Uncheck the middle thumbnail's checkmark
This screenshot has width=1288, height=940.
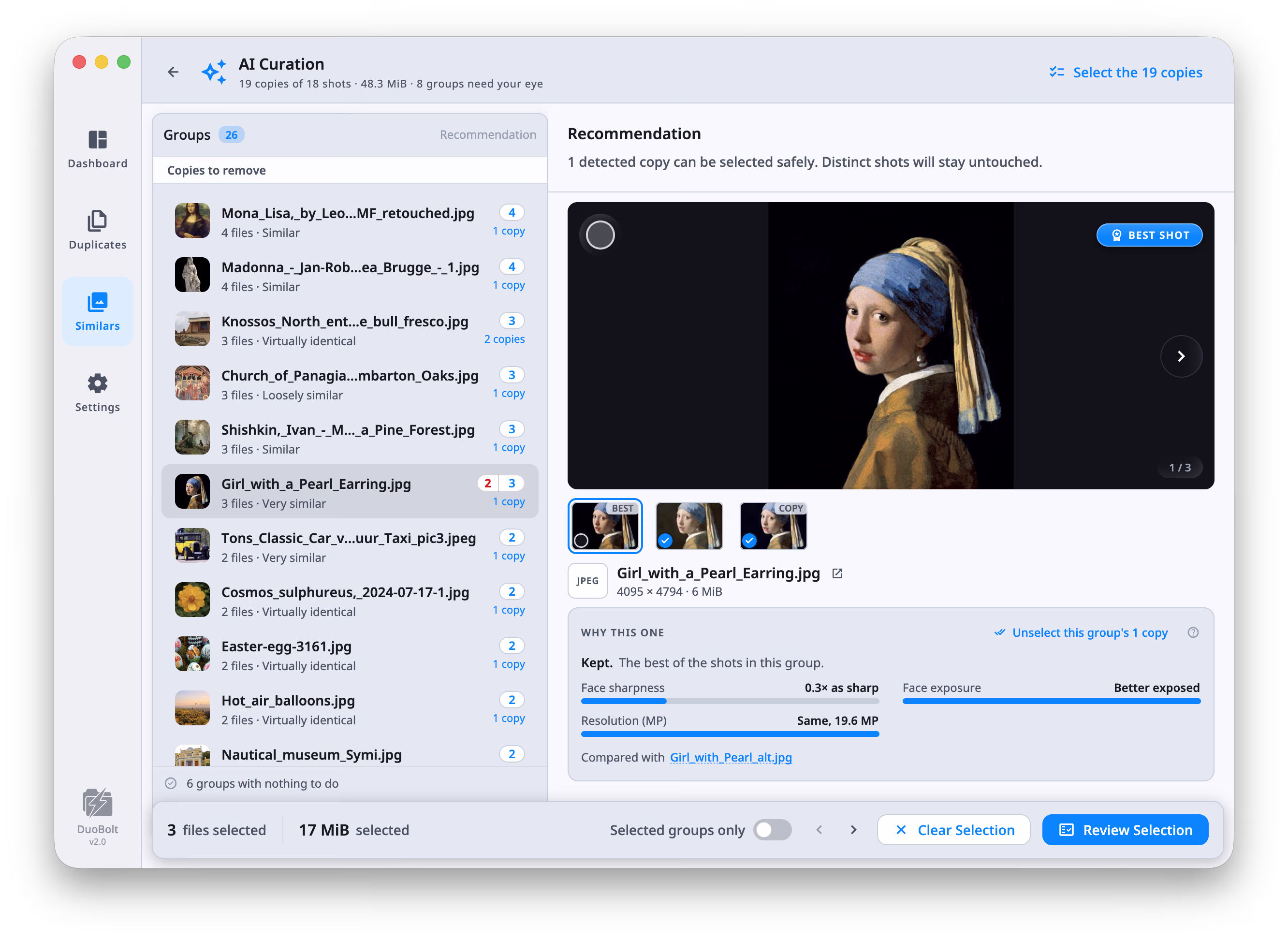point(665,541)
